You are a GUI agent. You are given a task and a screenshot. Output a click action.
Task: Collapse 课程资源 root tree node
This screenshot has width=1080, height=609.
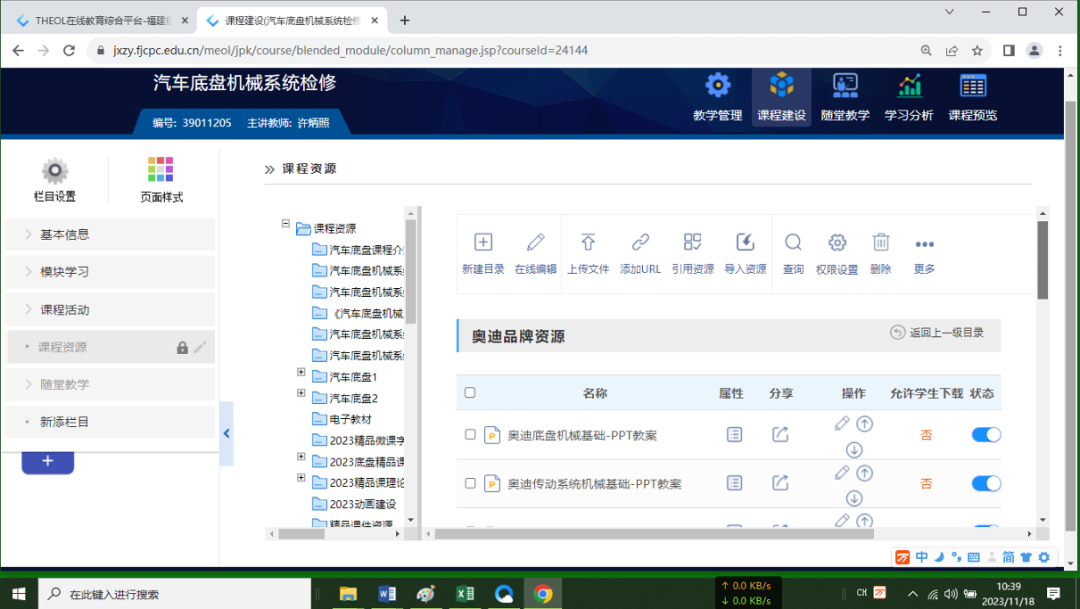pos(285,223)
